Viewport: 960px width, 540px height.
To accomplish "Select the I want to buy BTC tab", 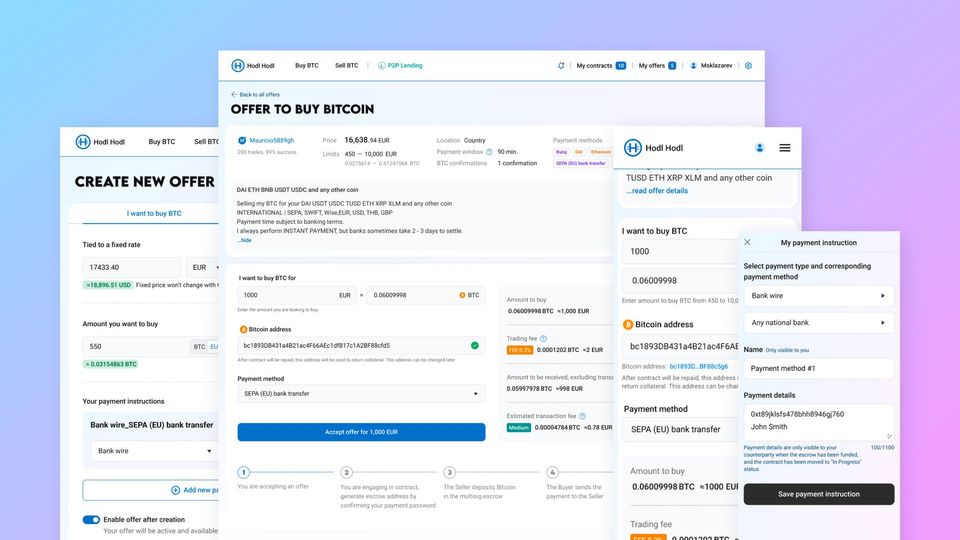I will coord(153,213).
